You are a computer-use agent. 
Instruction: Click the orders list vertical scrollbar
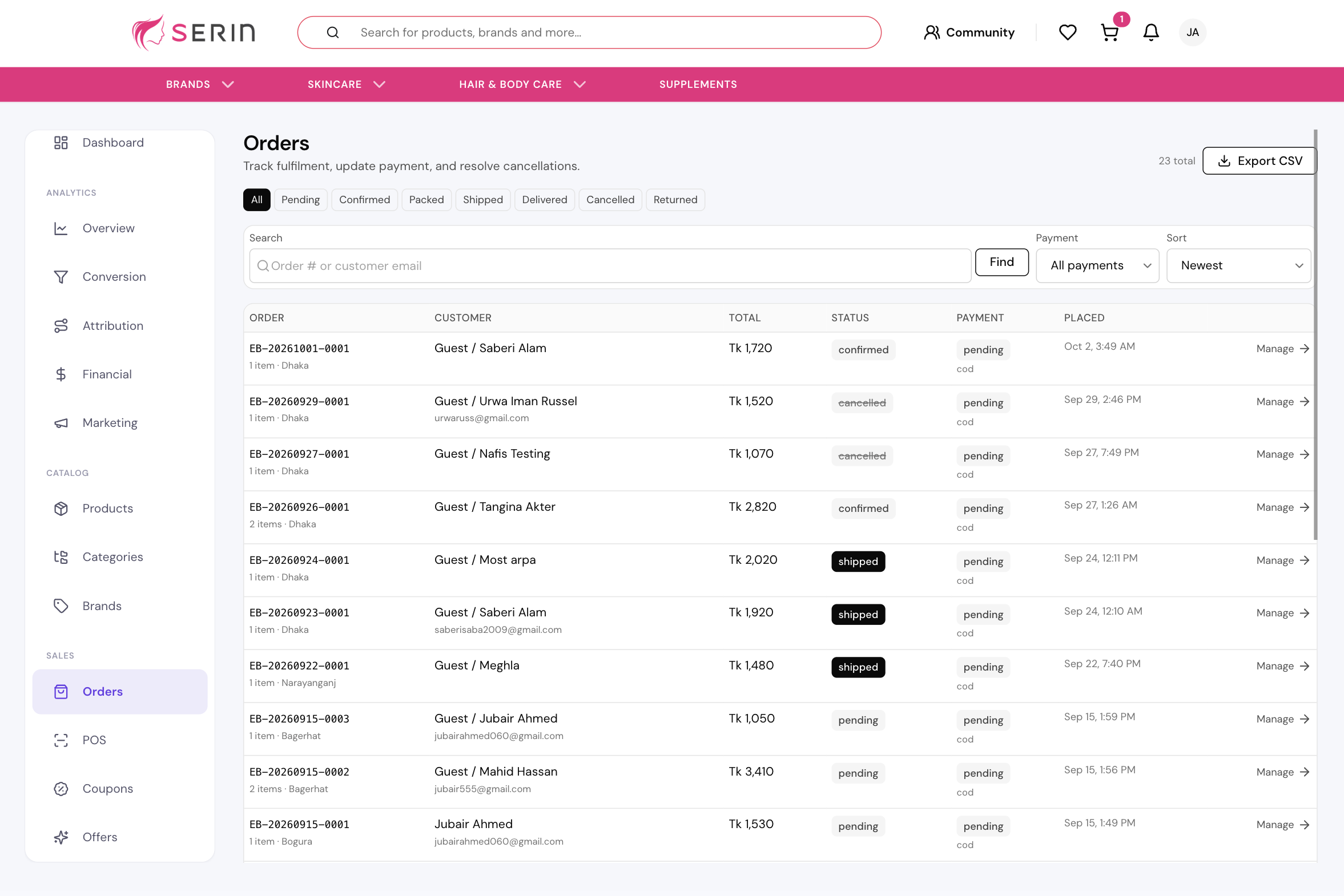pyautogui.click(x=1315, y=334)
